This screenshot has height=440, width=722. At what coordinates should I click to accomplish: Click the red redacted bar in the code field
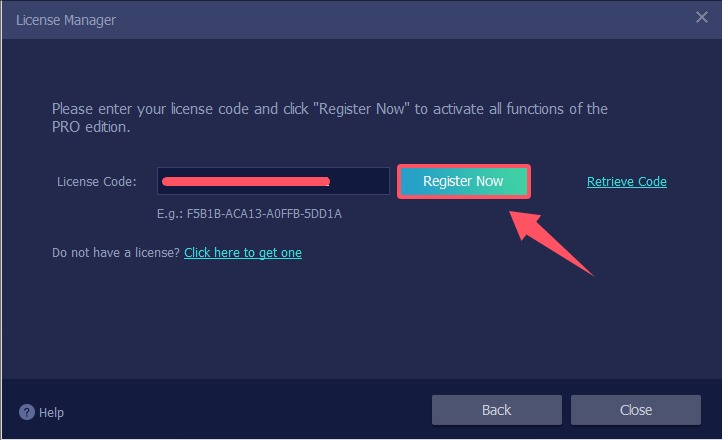(246, 181)
